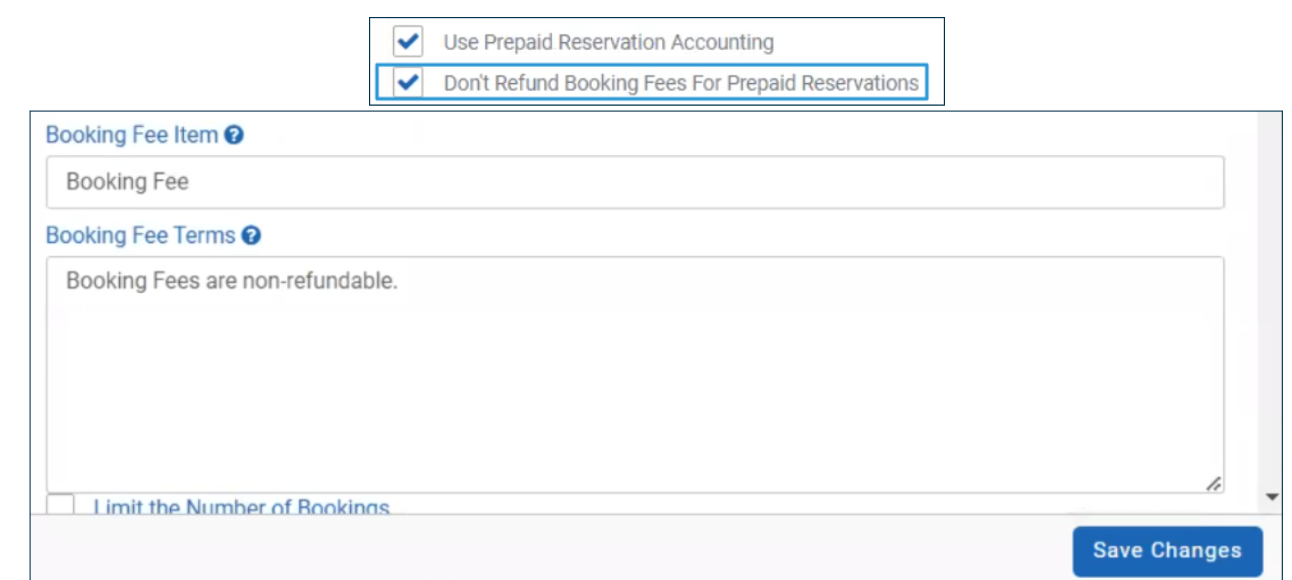Click the scroll-down arrow of the settings panel
Viewport: 1292px width, 580px height.
pyautogui.click(x=1272, y=496)
